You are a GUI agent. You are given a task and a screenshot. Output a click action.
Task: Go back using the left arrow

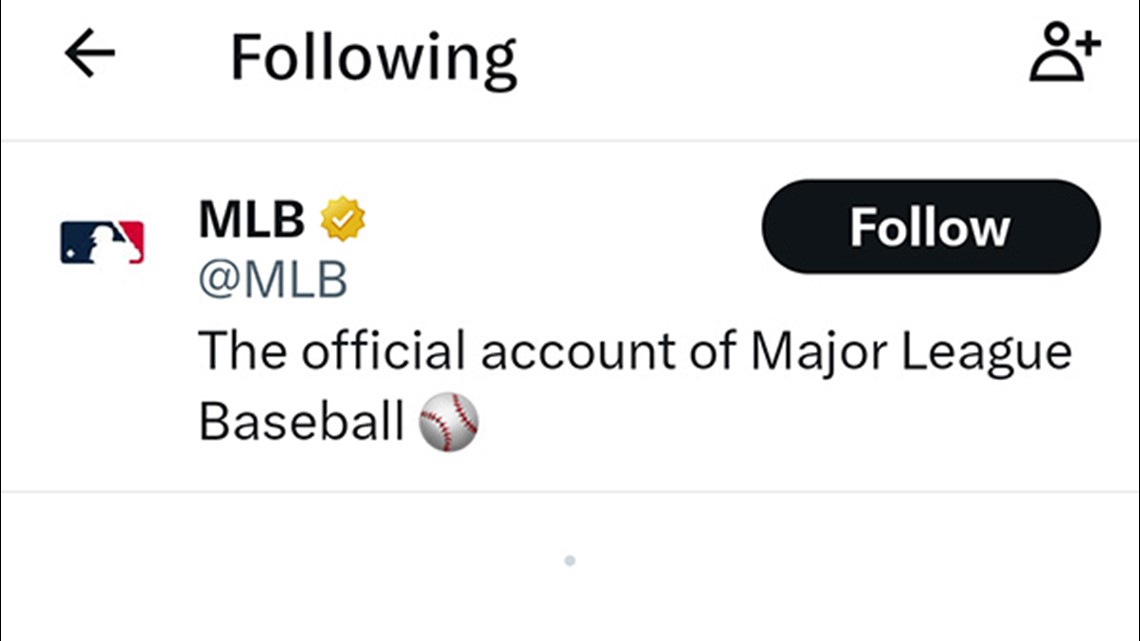coord(90,55)
